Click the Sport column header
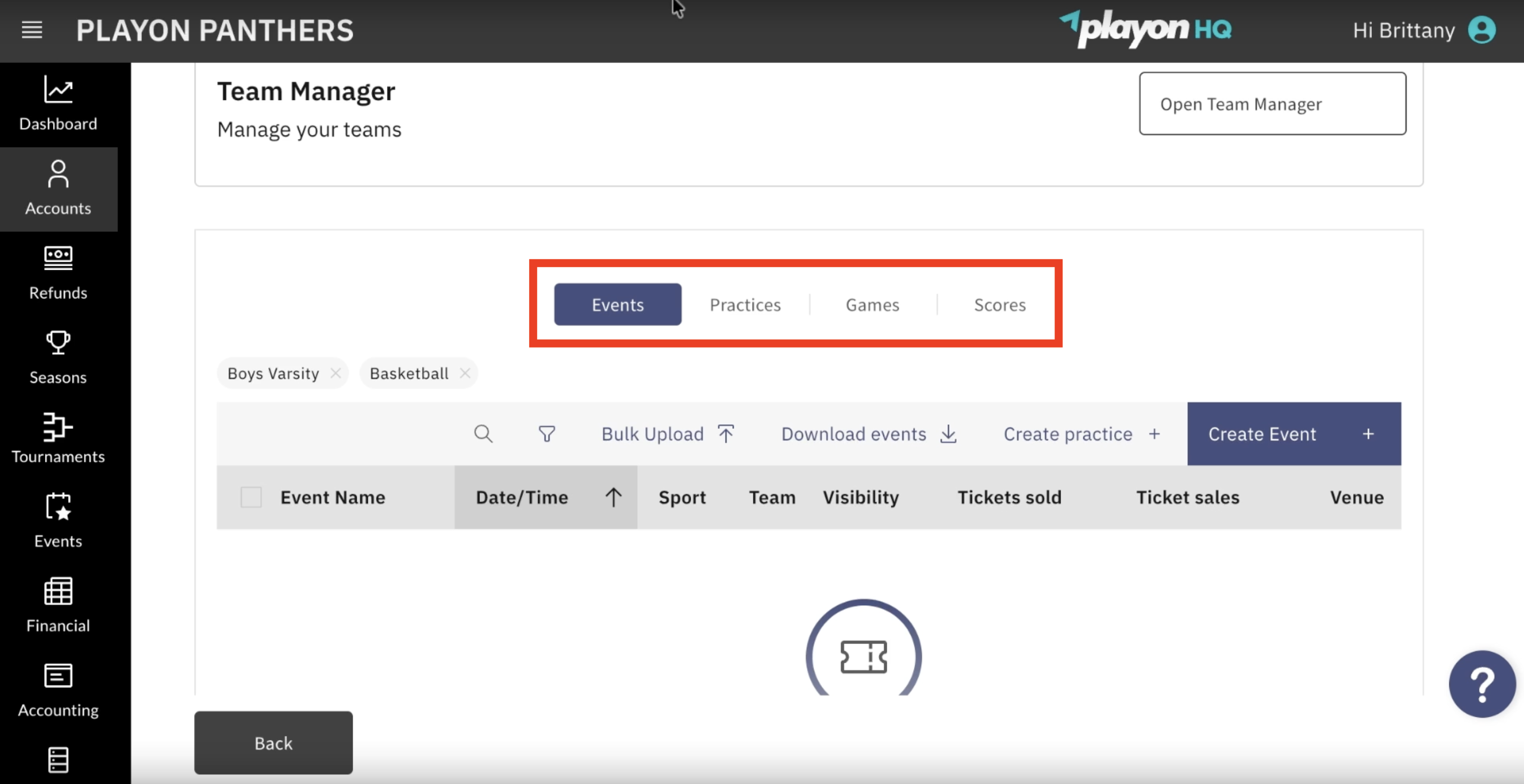Image resolution: width=1524 pixels, height=784 pixels. coord(682,497)
